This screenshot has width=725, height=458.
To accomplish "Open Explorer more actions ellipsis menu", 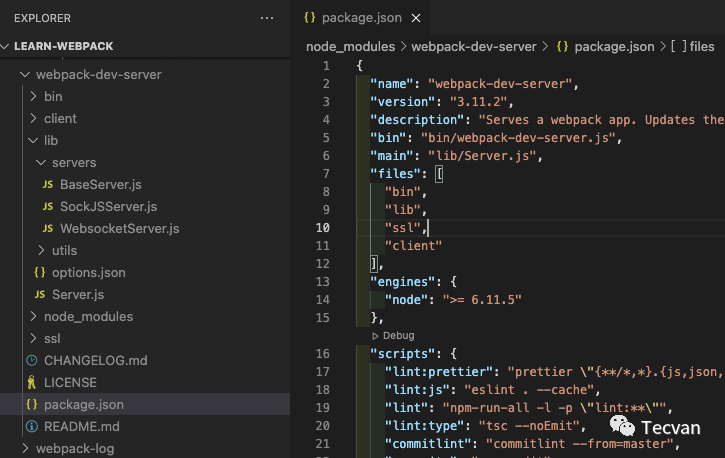I will click(x=267, y=18).
